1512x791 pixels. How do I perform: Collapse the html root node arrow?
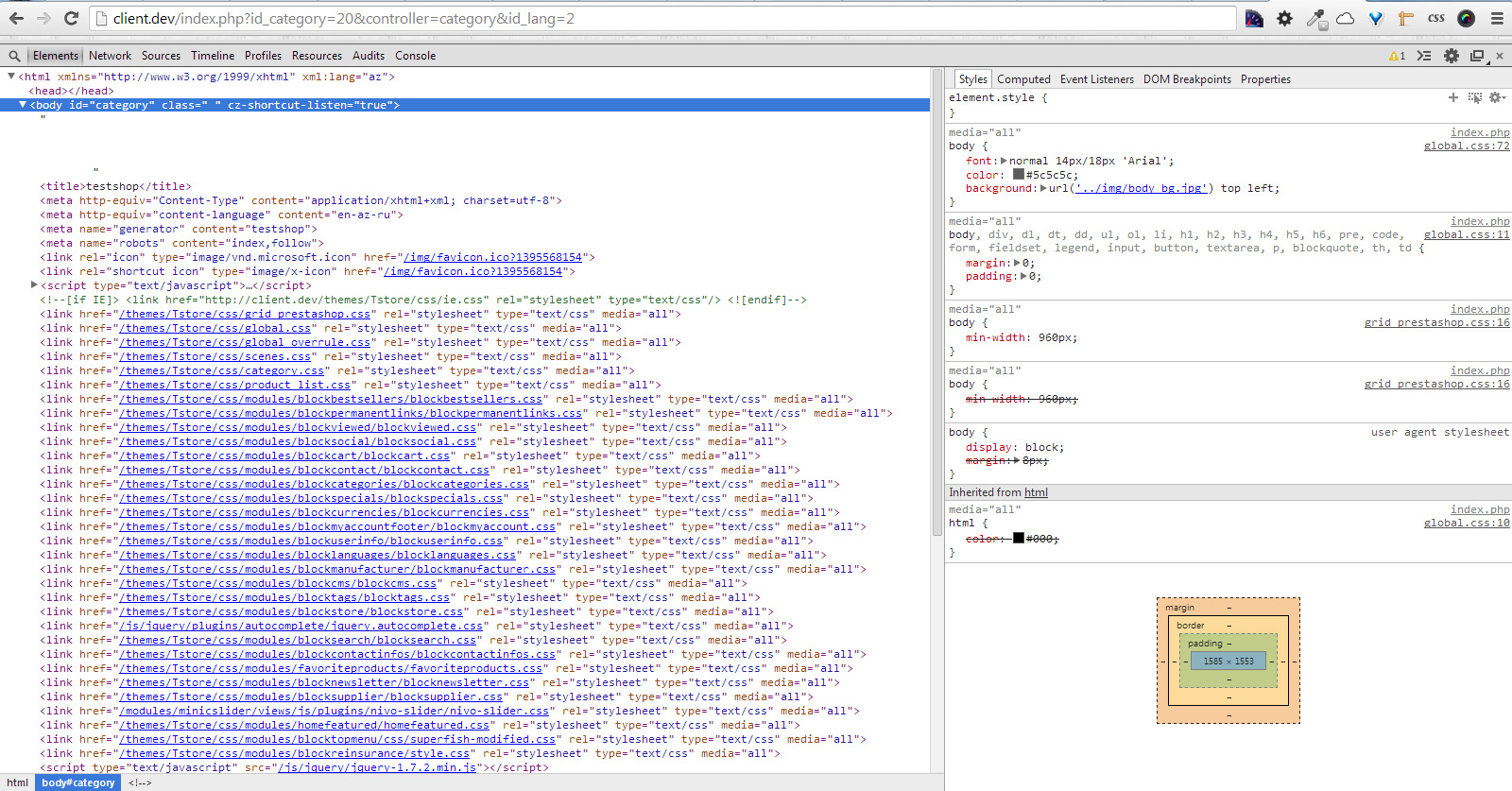11,77
